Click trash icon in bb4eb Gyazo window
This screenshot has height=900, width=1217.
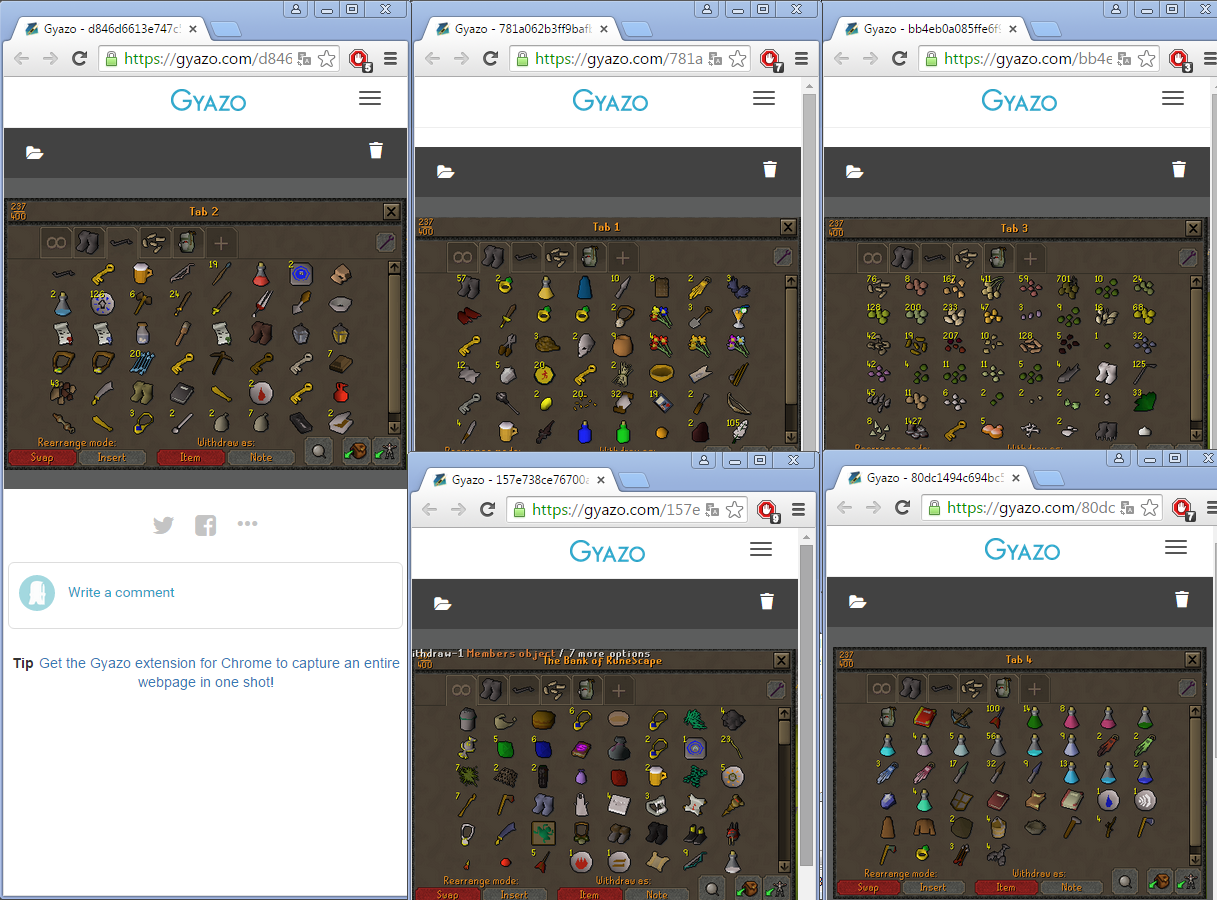point(1179,170)
